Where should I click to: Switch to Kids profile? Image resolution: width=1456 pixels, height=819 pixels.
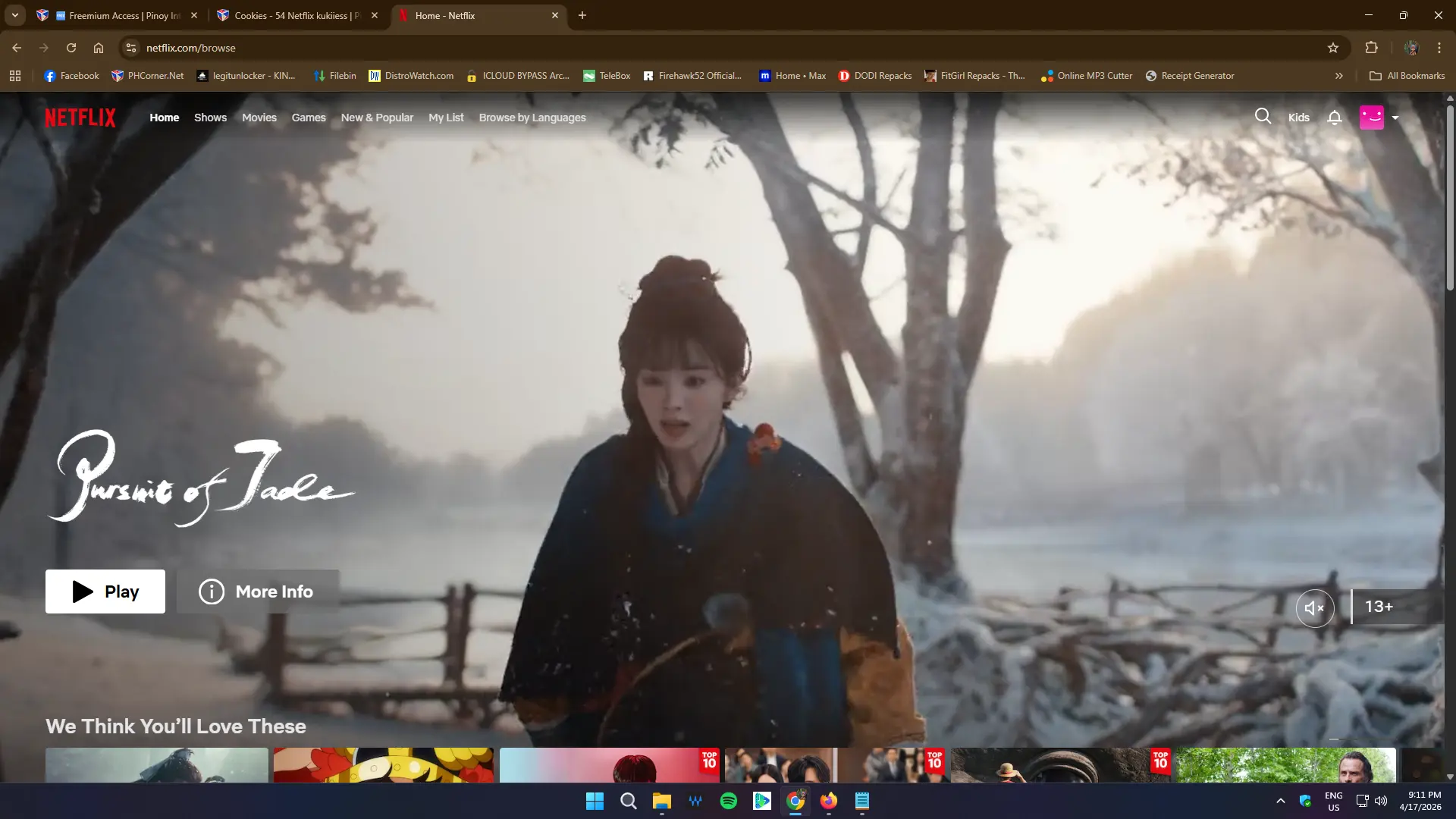1299,118
